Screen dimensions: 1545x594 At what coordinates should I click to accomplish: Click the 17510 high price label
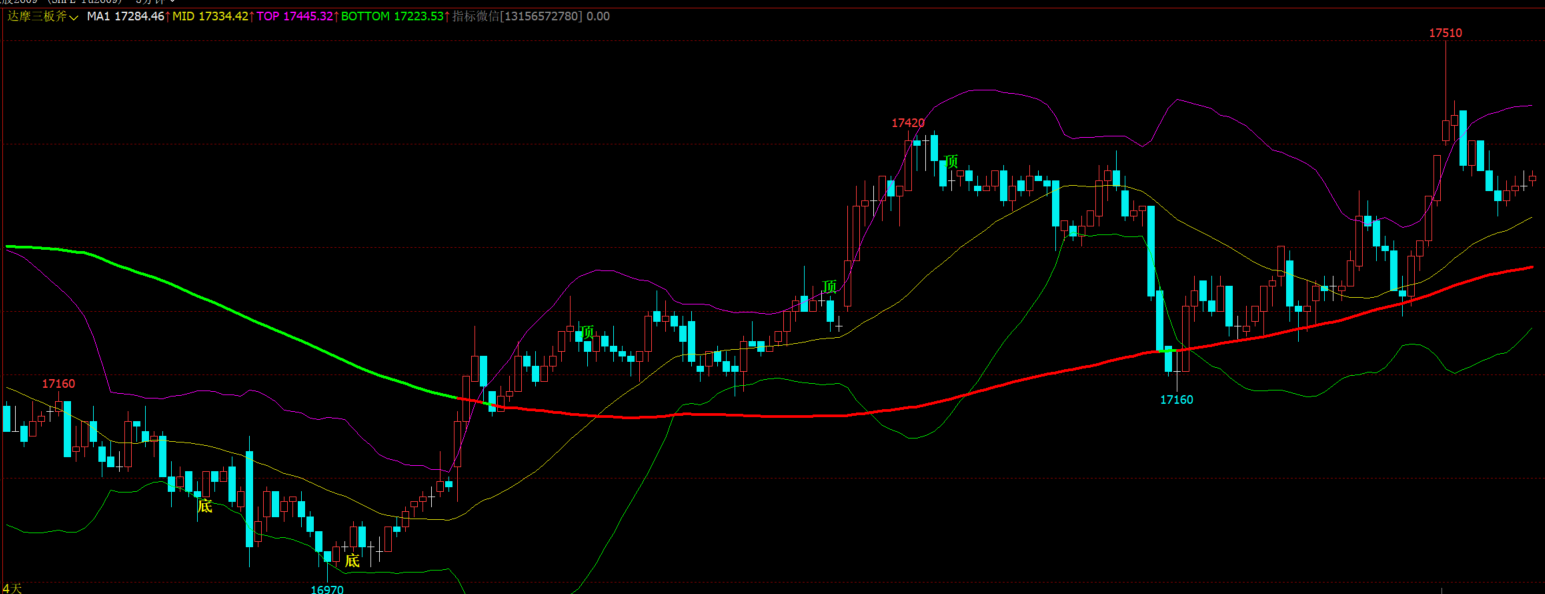tap(1445, 33)
